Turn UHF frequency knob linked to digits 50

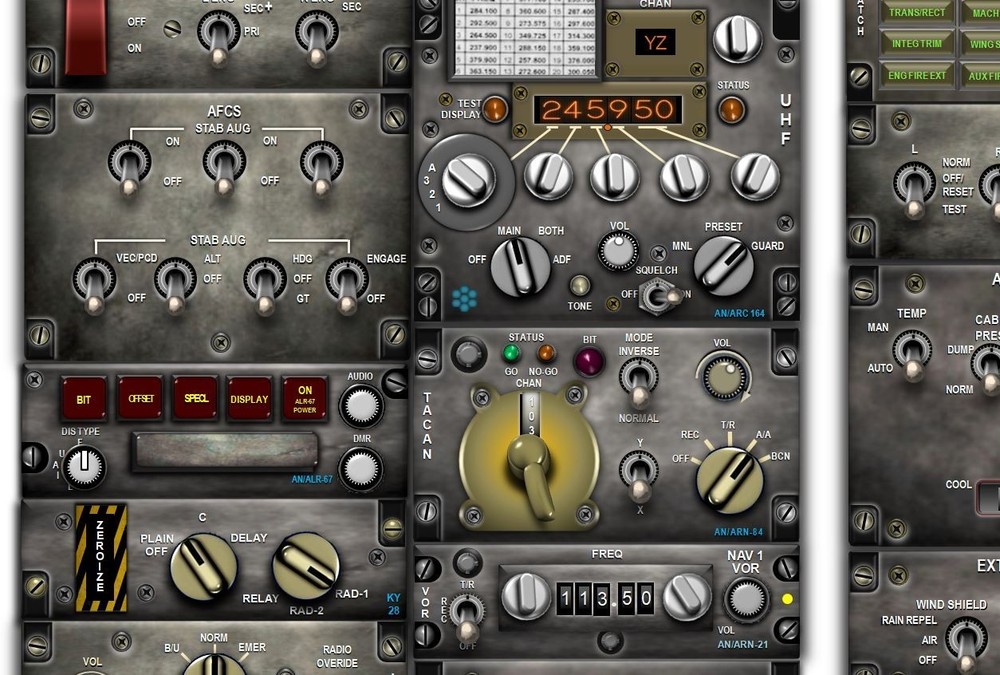coord(754,176)
